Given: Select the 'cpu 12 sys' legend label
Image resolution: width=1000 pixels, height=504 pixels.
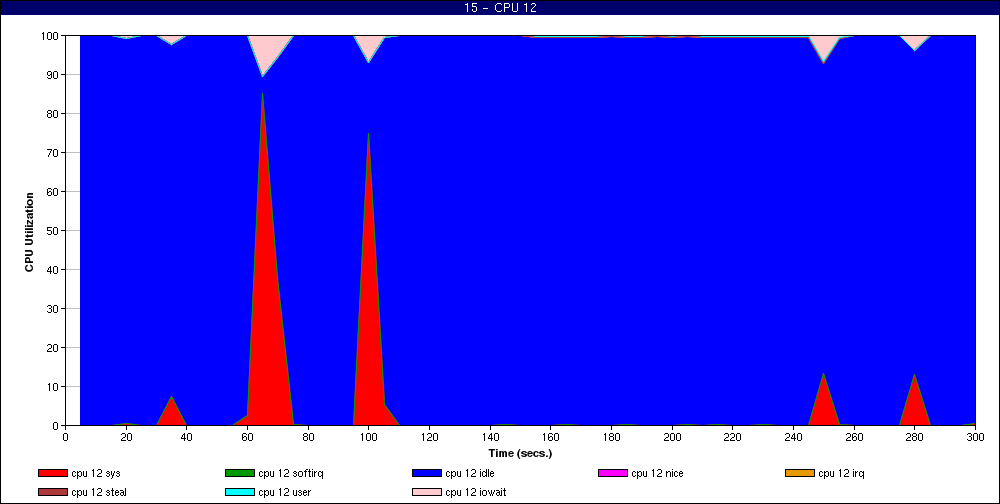Looking at the screenshot, I should coord(96,473).
